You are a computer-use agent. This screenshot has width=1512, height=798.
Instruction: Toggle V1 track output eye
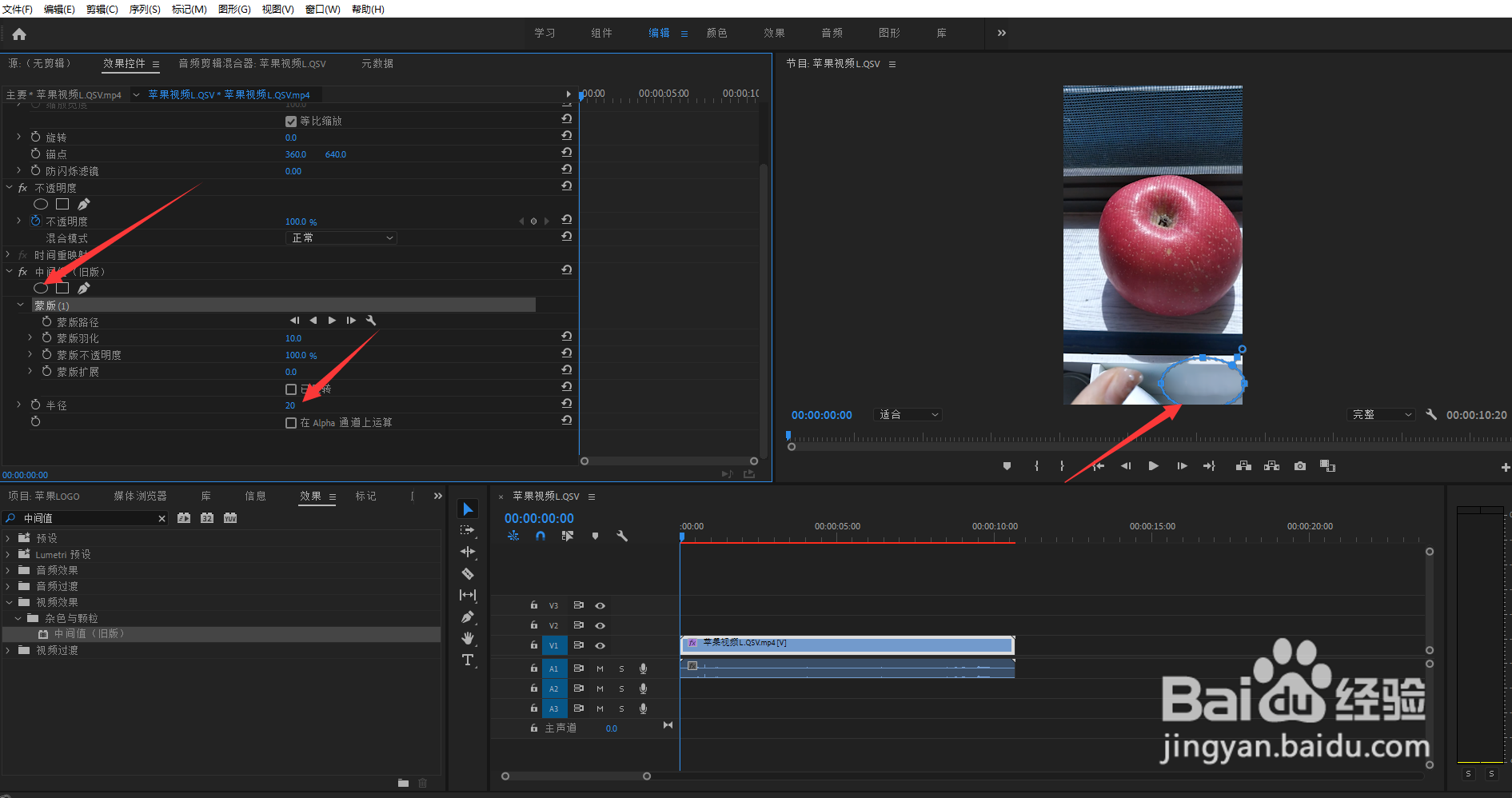[600, 645]
